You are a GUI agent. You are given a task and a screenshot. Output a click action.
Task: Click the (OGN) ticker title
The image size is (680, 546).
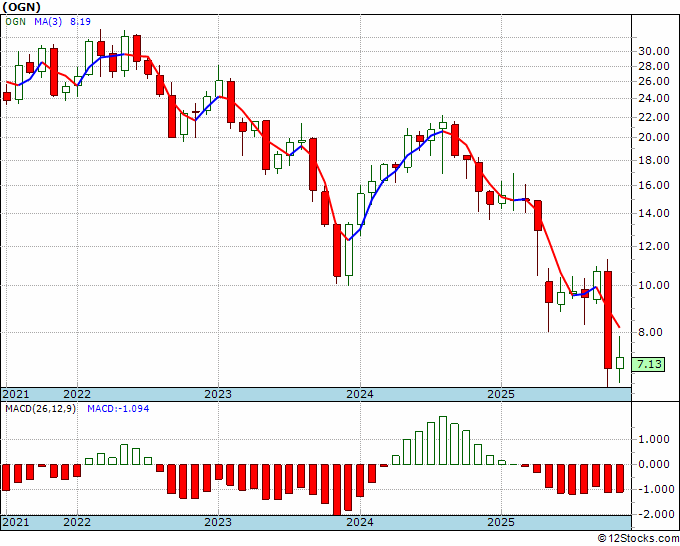(22, 7)
